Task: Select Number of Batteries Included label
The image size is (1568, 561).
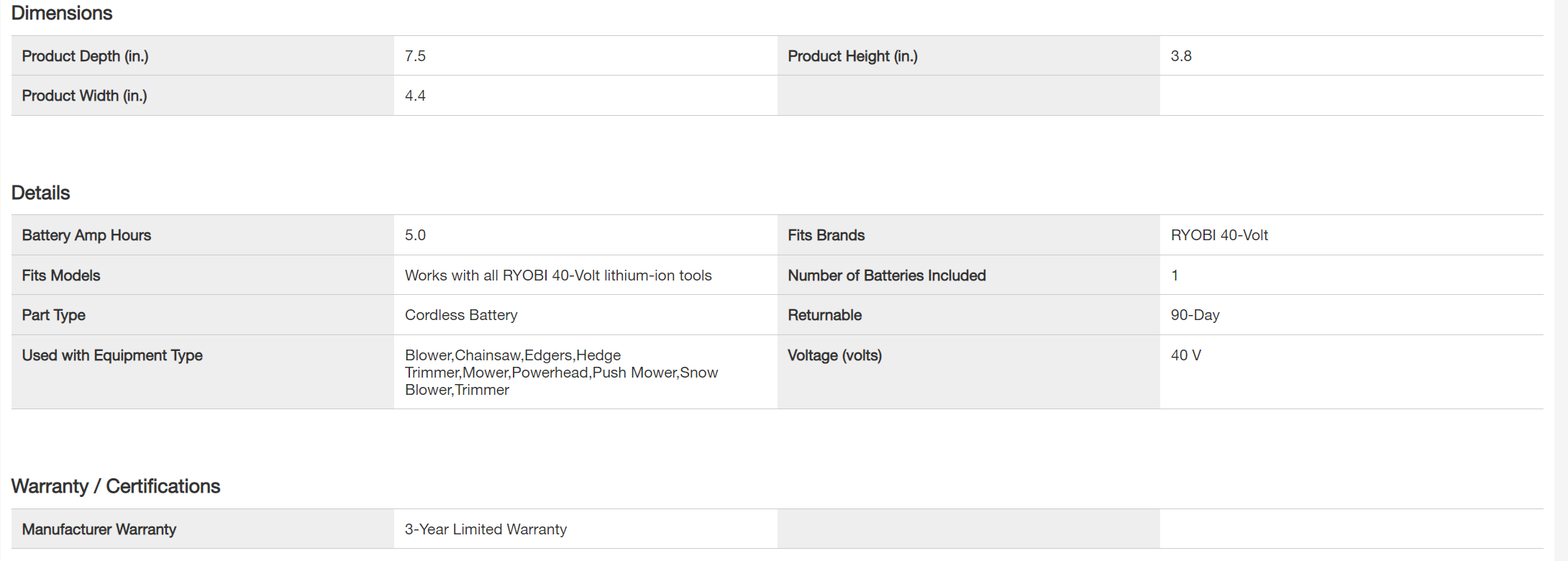Action: coord(886,275)
